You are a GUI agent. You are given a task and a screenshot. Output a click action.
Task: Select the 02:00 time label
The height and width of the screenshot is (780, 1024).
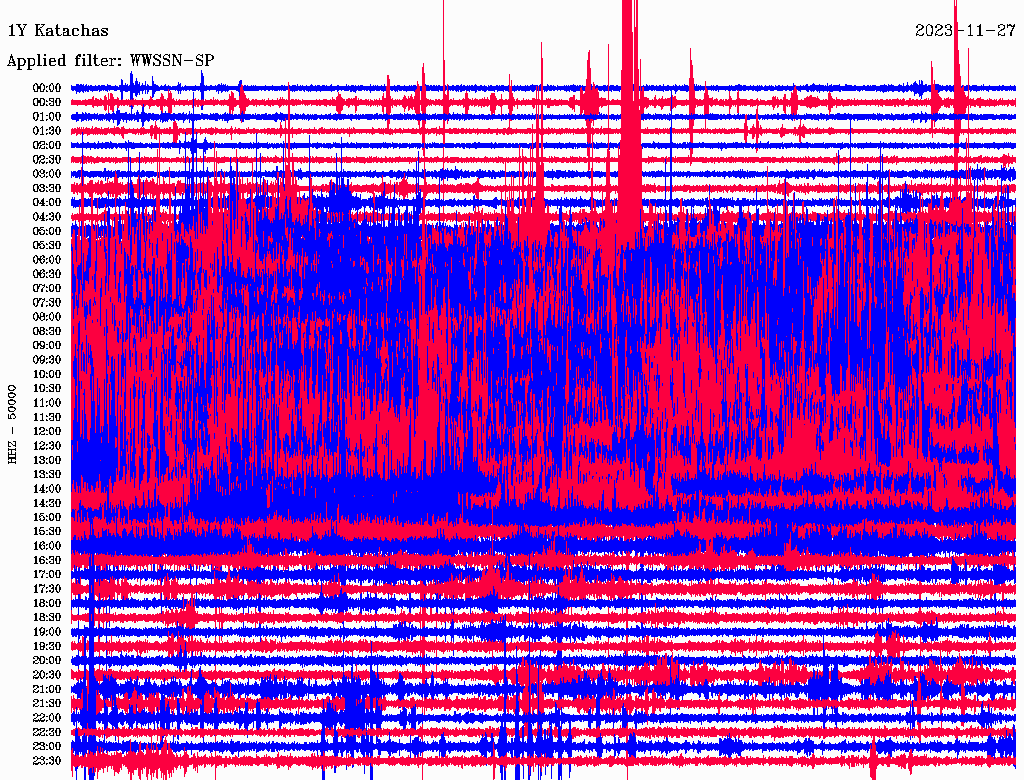click(x=47, y=146)
